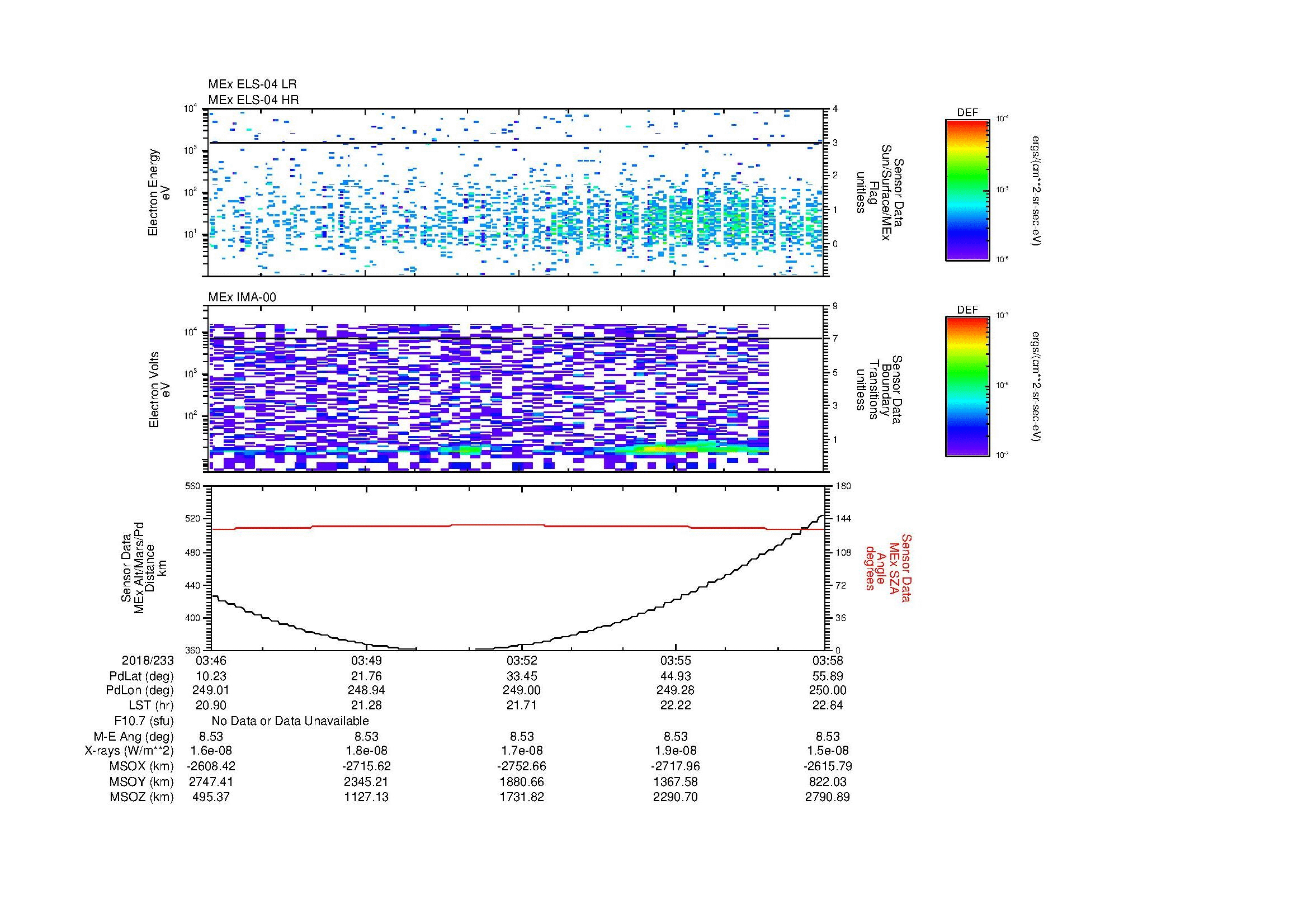Click the '03:46' time tick label
The image size is (1308, 924).
point(211,661)
